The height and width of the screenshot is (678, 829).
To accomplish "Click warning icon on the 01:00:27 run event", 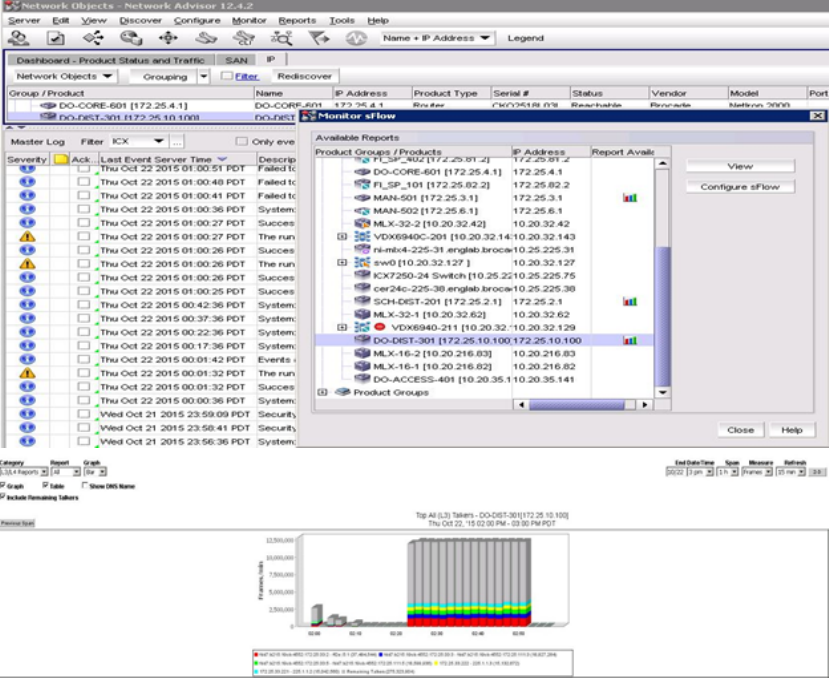I will 27,236.
